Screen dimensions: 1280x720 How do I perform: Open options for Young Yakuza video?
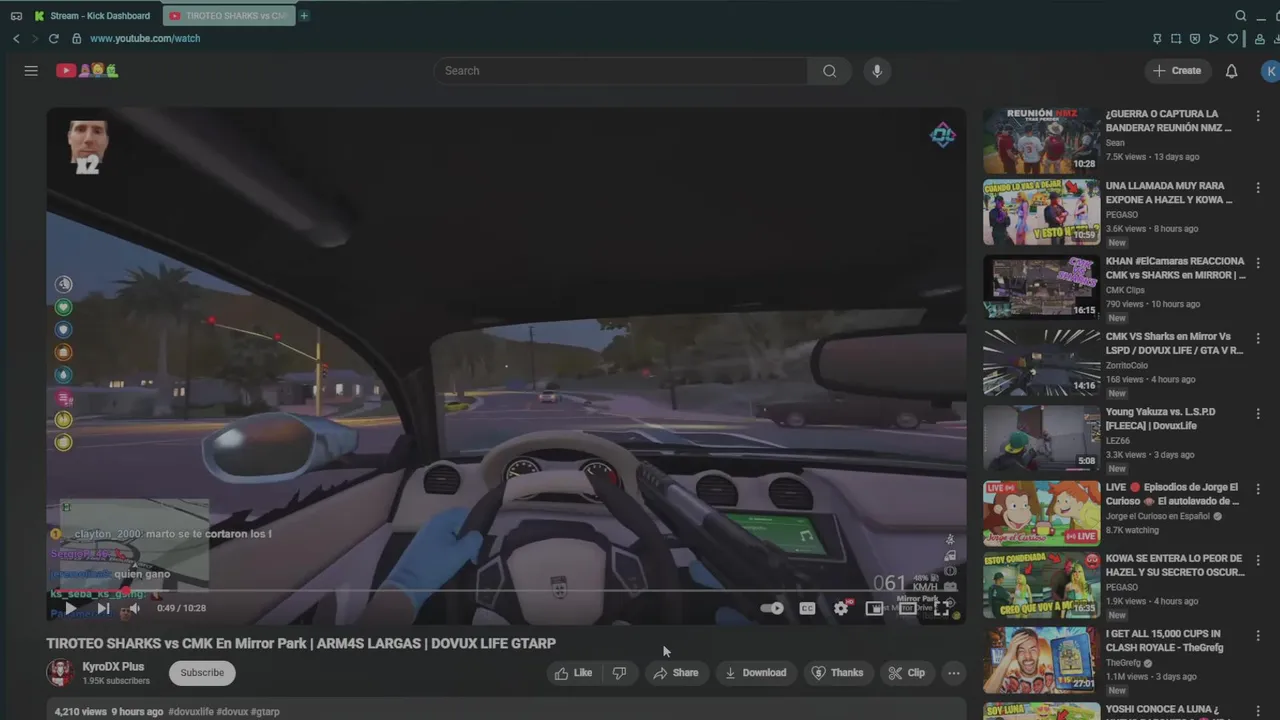(x=1258, y=413)
